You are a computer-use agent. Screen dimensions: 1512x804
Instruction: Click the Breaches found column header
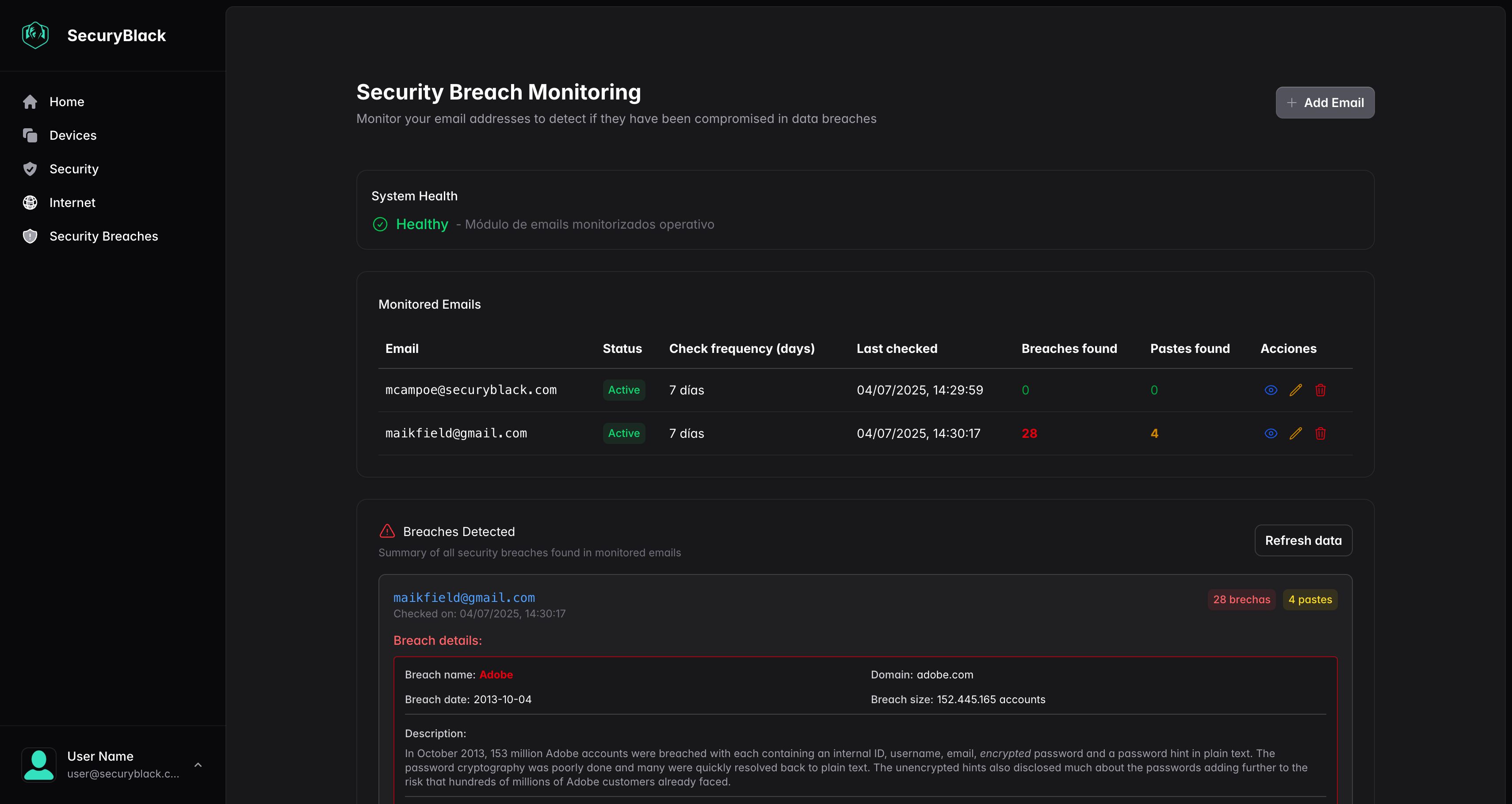click(x=1069, y=349)
